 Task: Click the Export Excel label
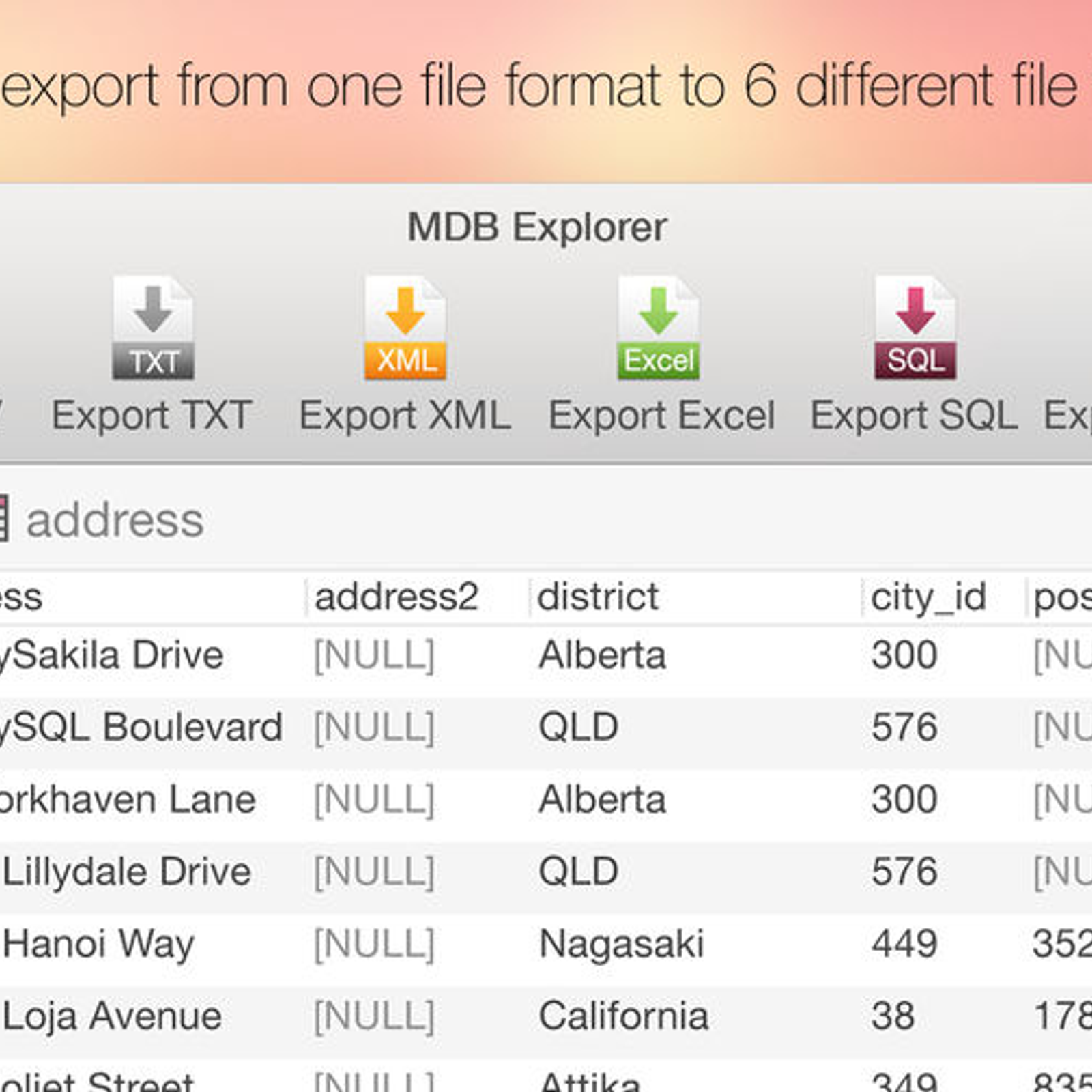coord(661,416)
